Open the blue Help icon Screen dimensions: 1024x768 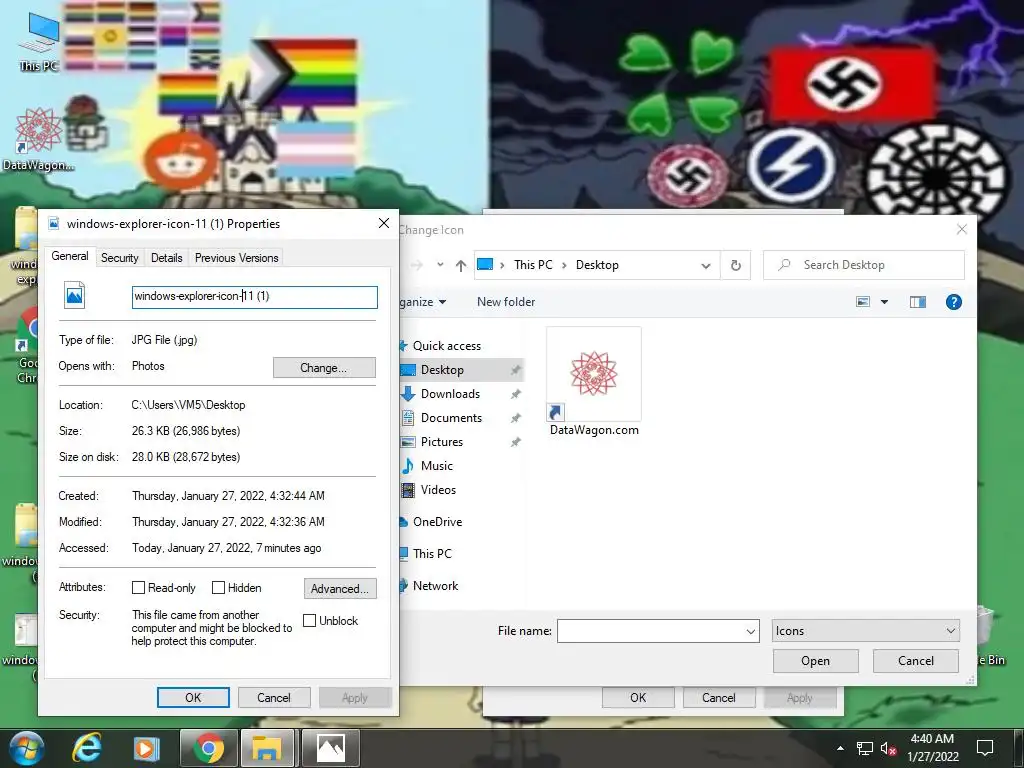[x=953, y=302]
